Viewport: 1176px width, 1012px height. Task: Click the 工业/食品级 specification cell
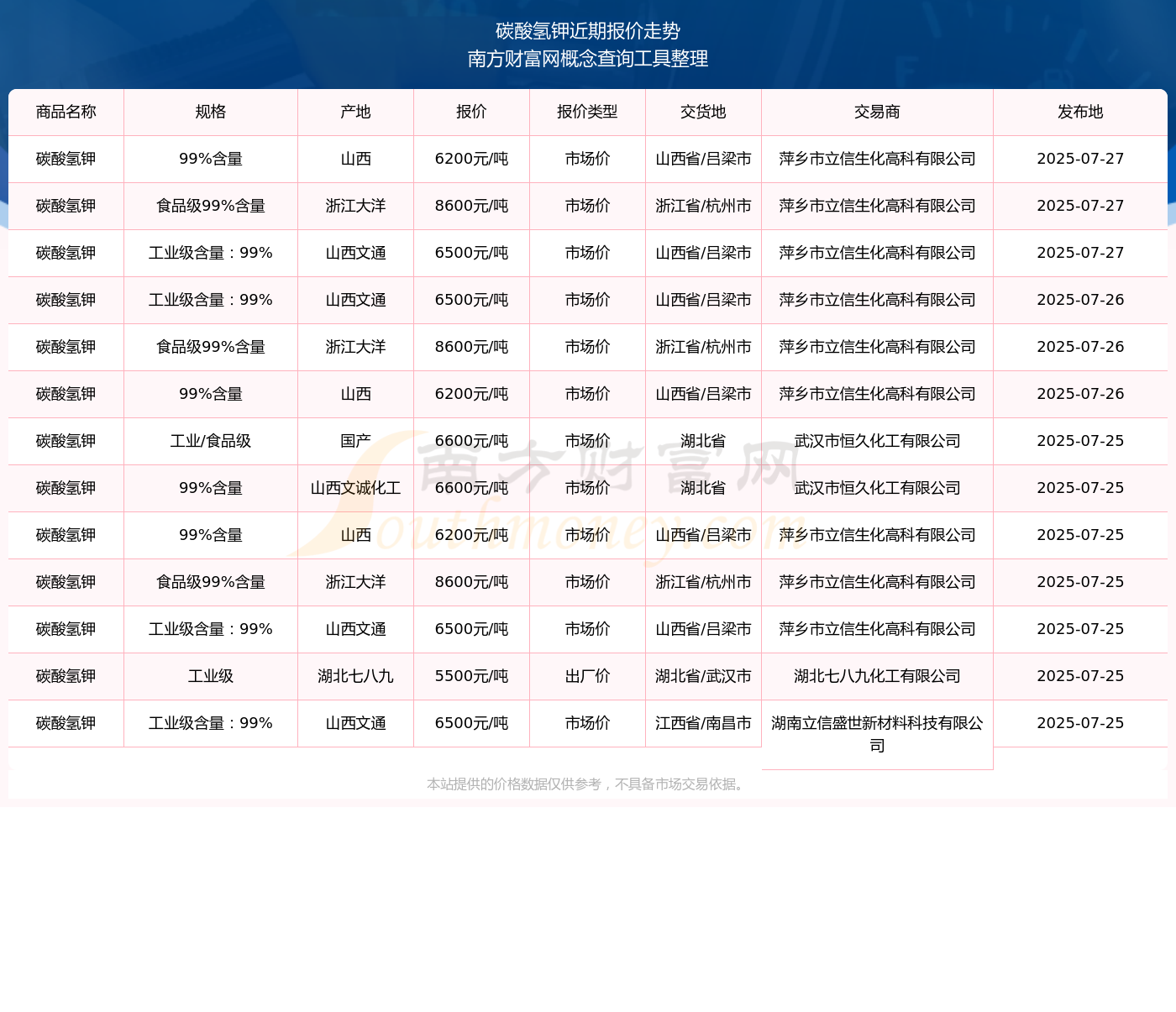tap(211, 441)
